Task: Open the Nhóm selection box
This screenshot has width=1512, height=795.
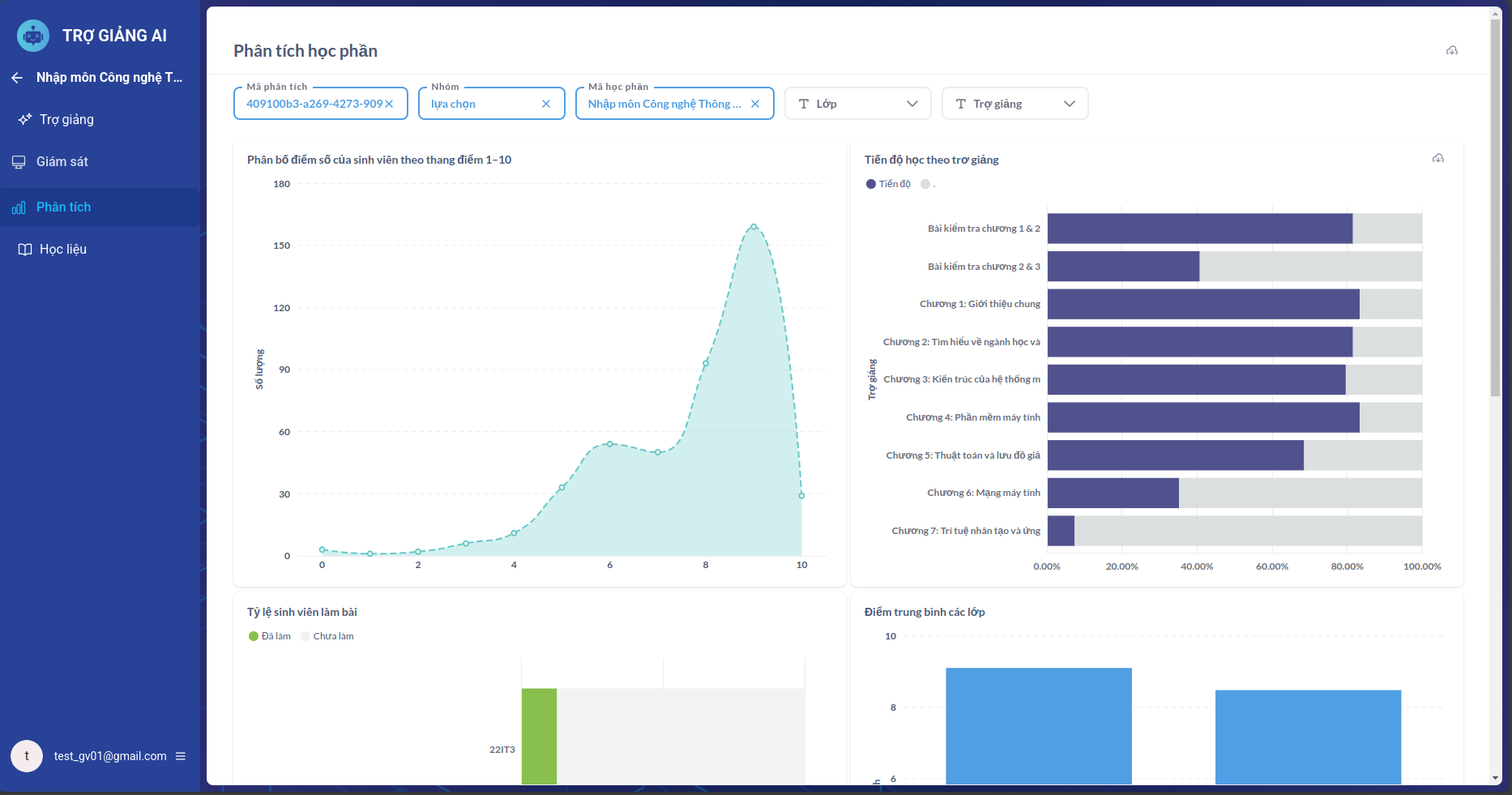Action: [x=482, y=104]
